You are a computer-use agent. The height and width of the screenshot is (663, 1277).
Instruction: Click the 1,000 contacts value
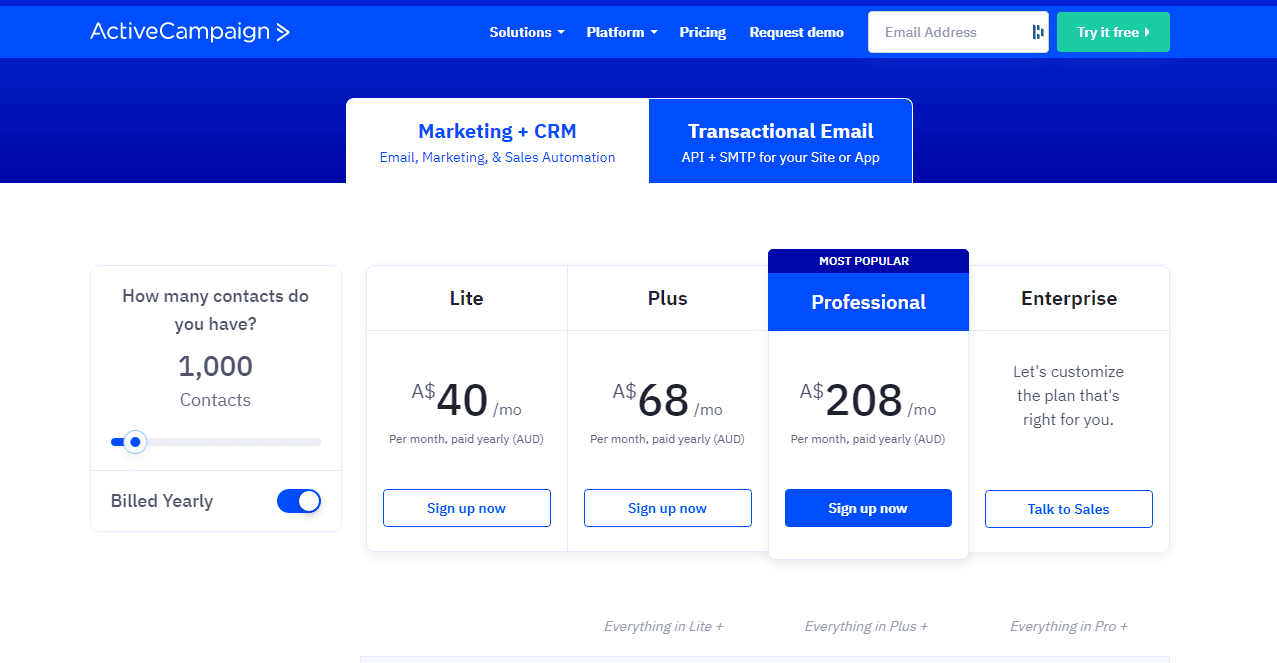(215, 366)
